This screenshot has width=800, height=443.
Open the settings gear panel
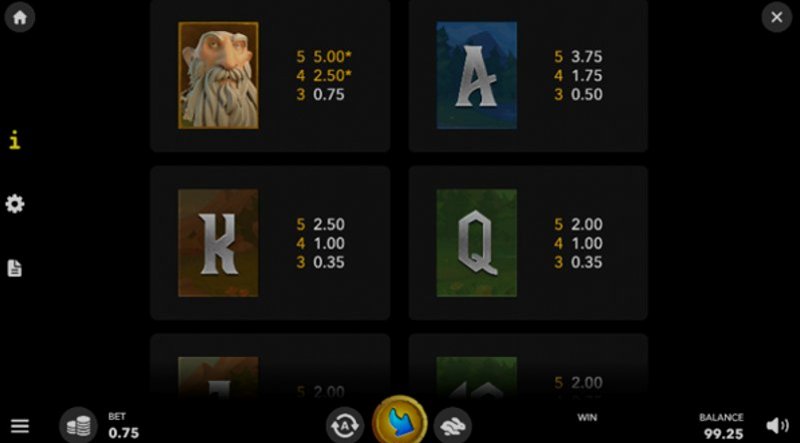click(15, 204)
